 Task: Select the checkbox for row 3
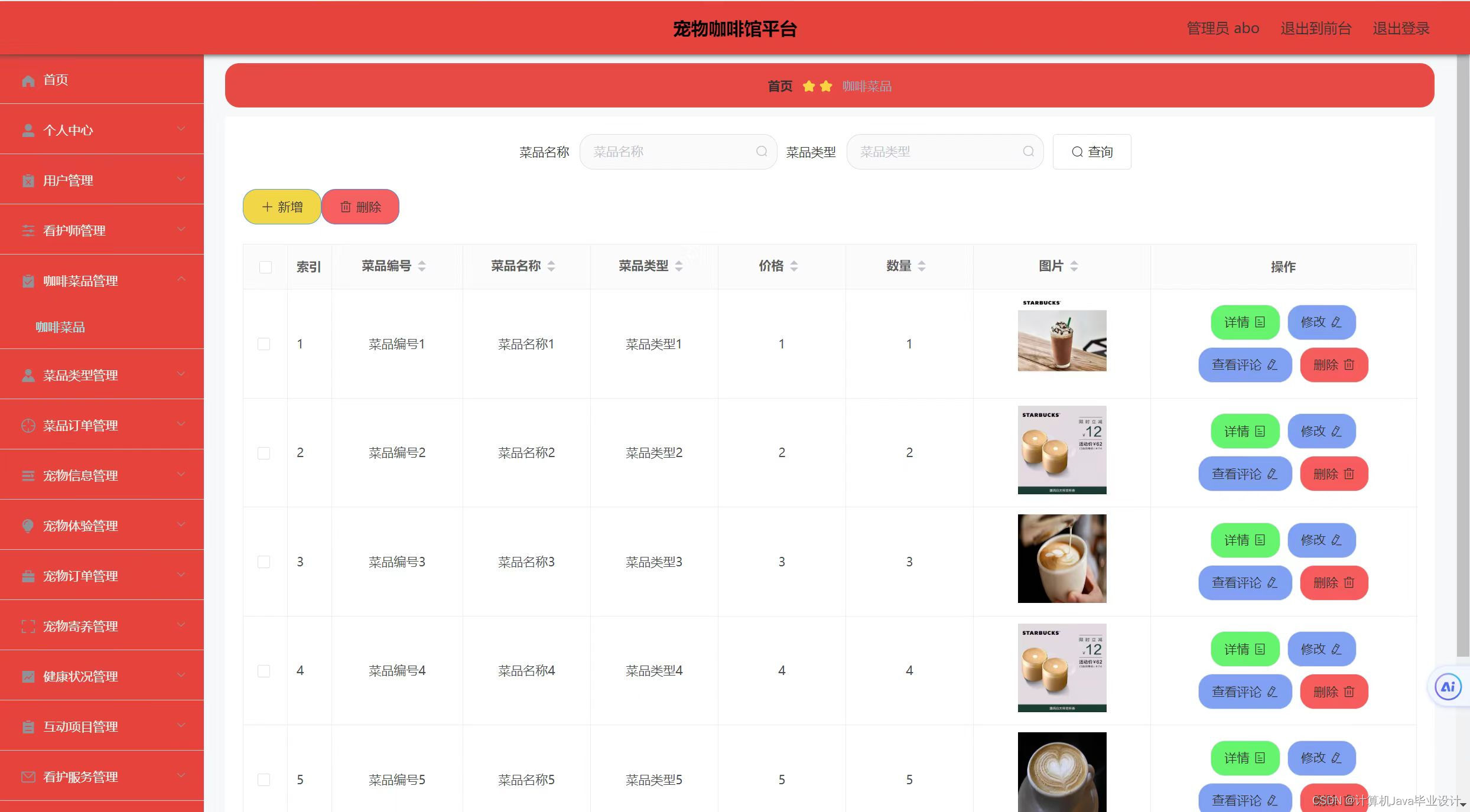[264, 562]
